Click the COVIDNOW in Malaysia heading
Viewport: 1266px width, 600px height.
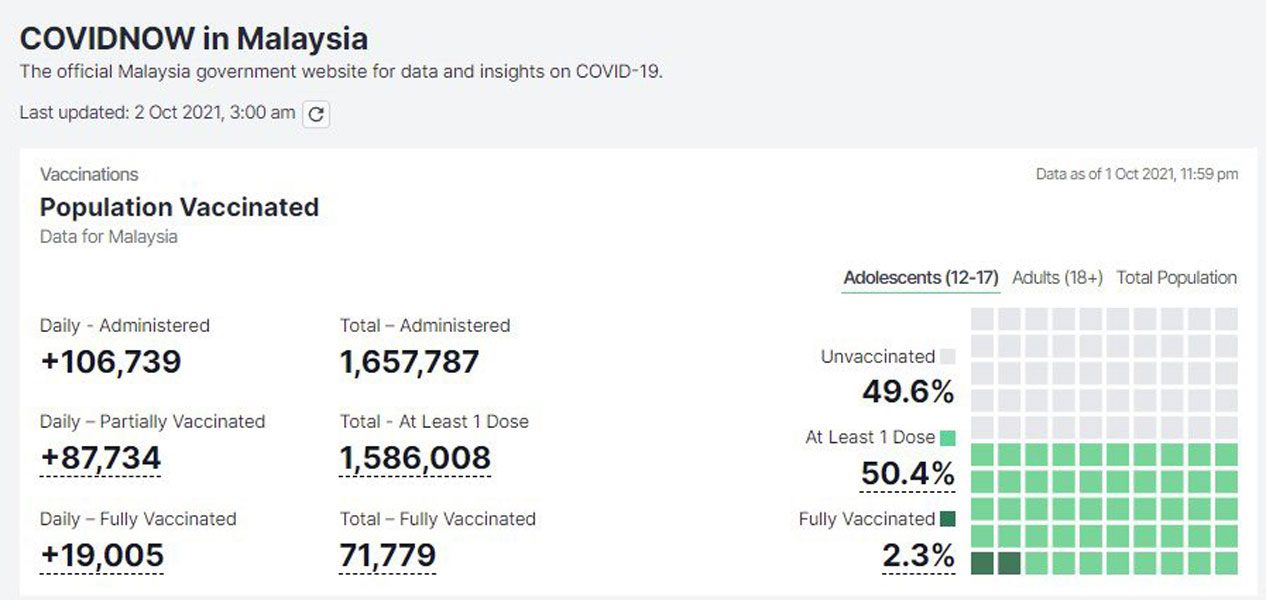click(x=194, y=38)
